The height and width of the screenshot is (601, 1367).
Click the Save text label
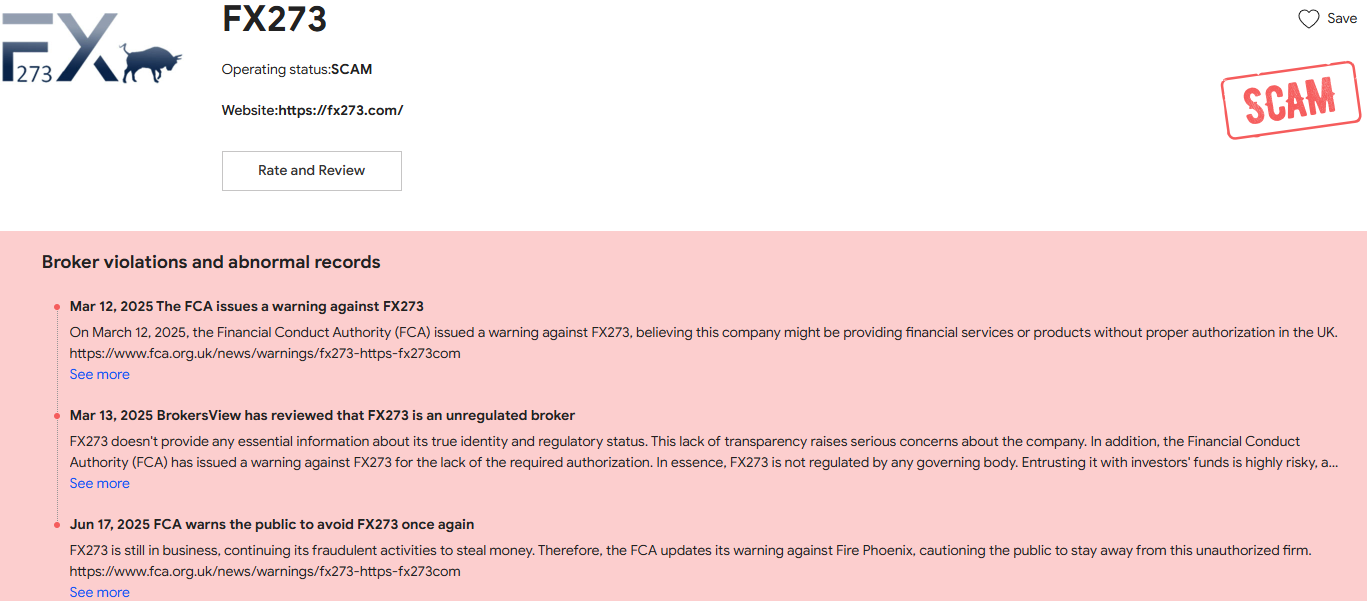pos(1342,19)
